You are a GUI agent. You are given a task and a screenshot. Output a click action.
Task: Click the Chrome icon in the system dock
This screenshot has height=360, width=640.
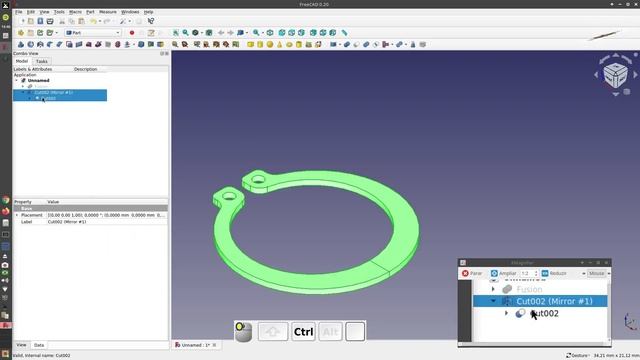5,200
